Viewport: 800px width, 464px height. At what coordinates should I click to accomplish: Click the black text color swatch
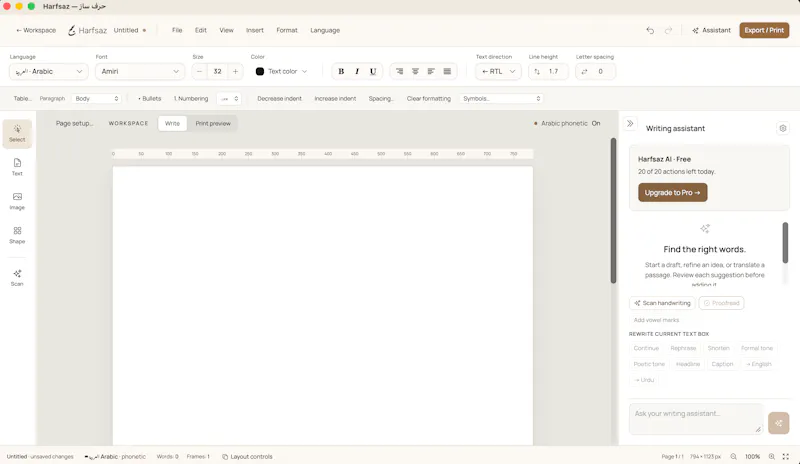point(260,71)
